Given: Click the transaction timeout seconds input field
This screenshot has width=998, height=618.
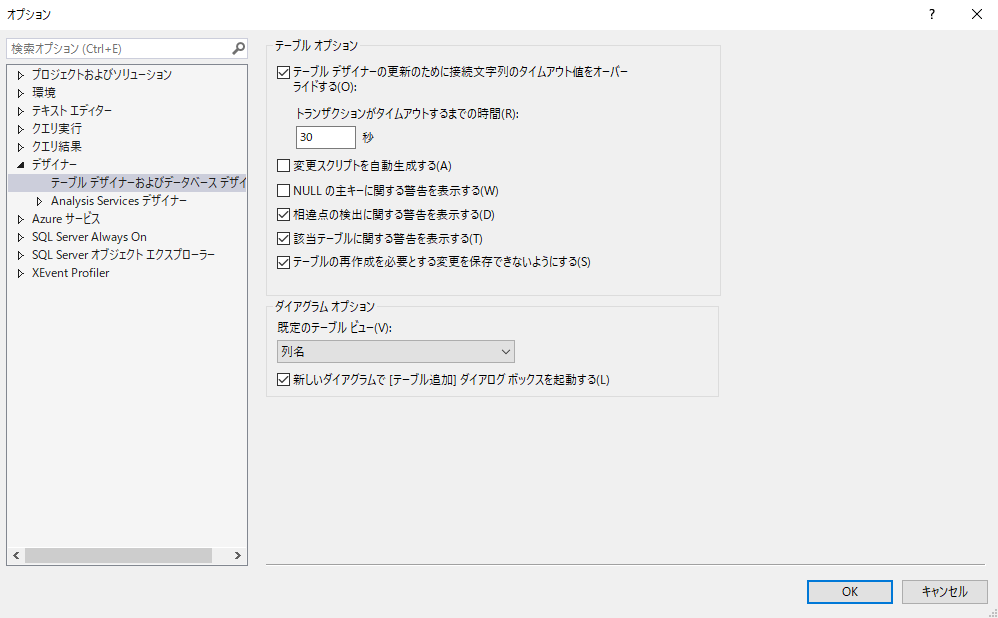Looking at the screenshot, I should pos(325,137).
